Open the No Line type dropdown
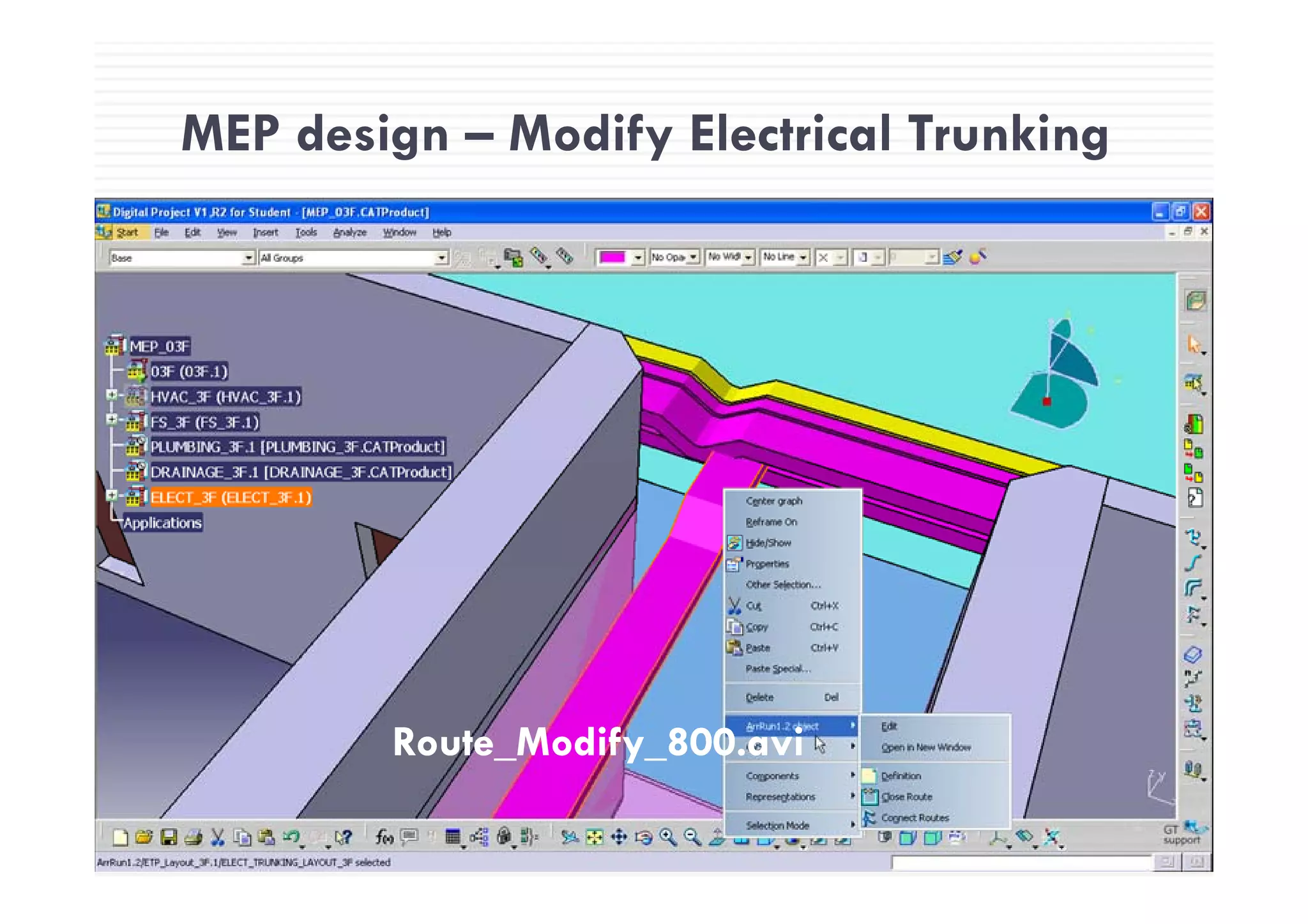The image size is (1308, 924). pos(803,257)
